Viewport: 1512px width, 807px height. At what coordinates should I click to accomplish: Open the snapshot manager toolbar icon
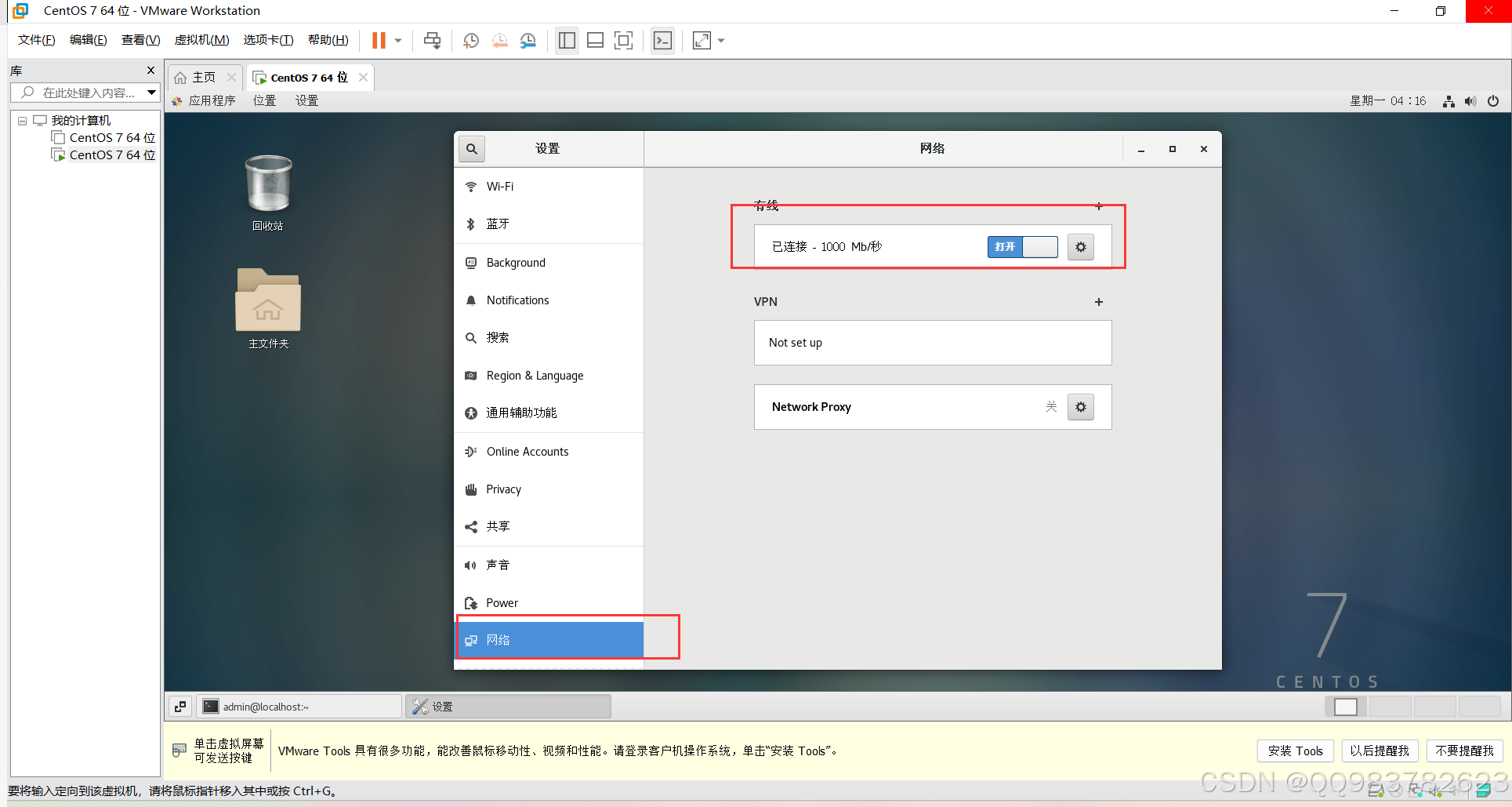click(x=528, y=41)
